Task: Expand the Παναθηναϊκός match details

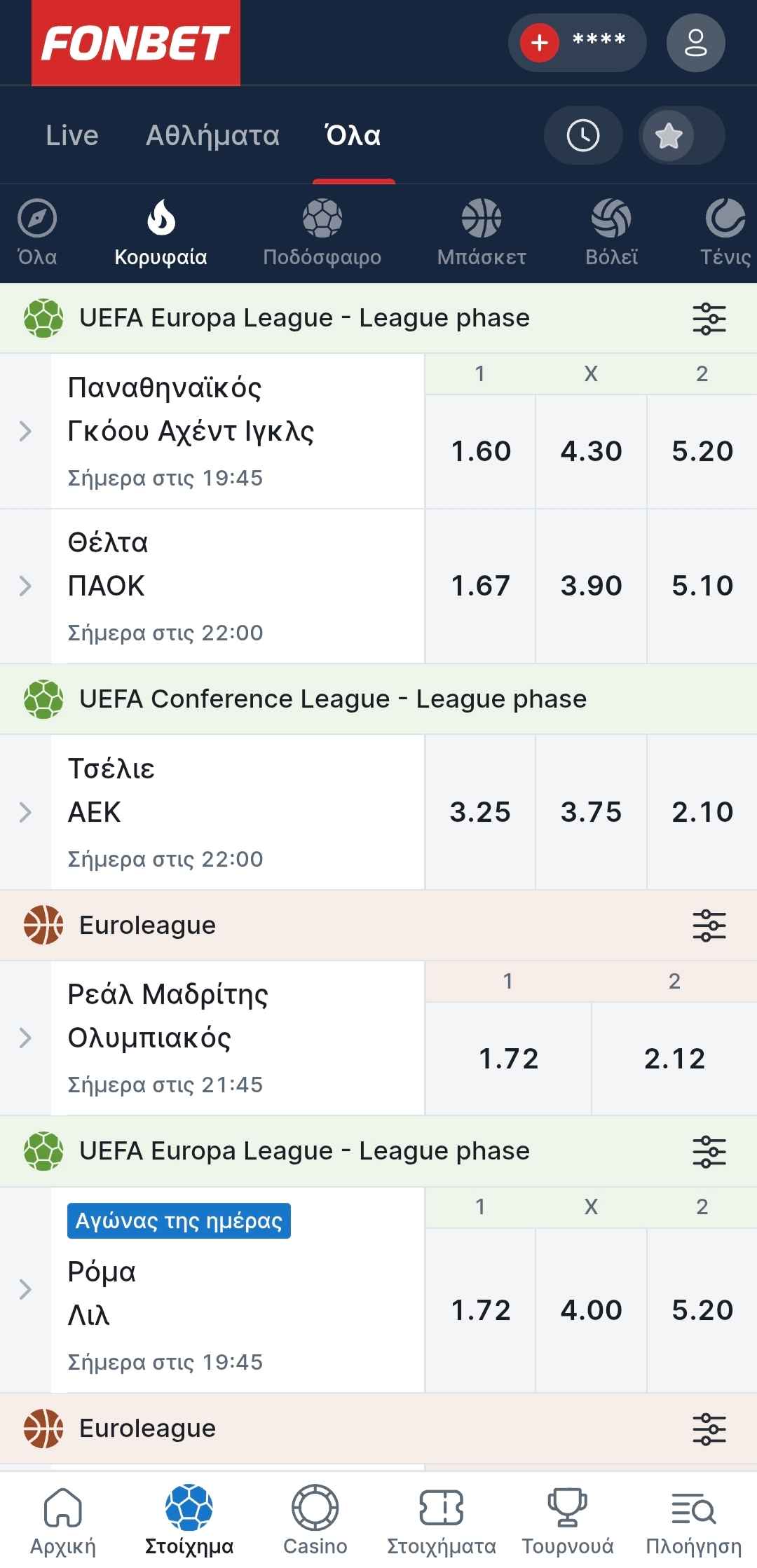Action: [x=25, y=431]
